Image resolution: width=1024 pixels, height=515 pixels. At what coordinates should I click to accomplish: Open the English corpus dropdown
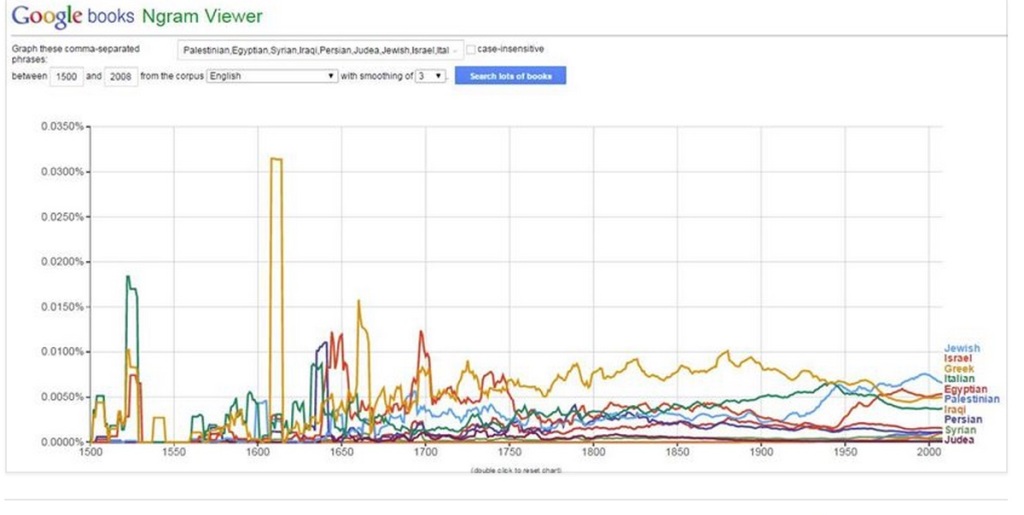coord(272,76)
